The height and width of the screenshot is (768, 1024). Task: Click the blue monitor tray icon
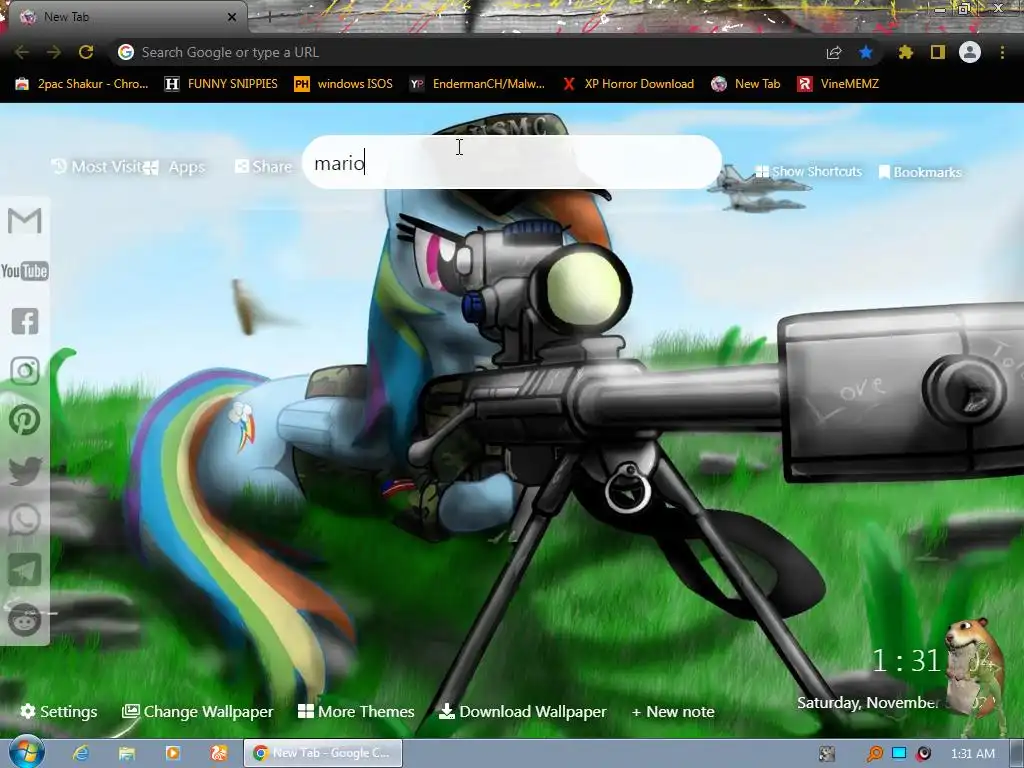point(899,753)
